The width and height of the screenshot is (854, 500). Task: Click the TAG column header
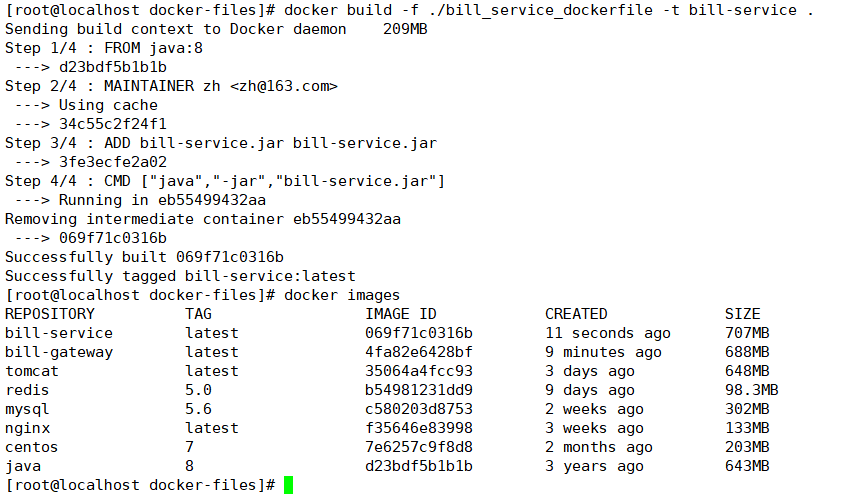click(198, 314)
